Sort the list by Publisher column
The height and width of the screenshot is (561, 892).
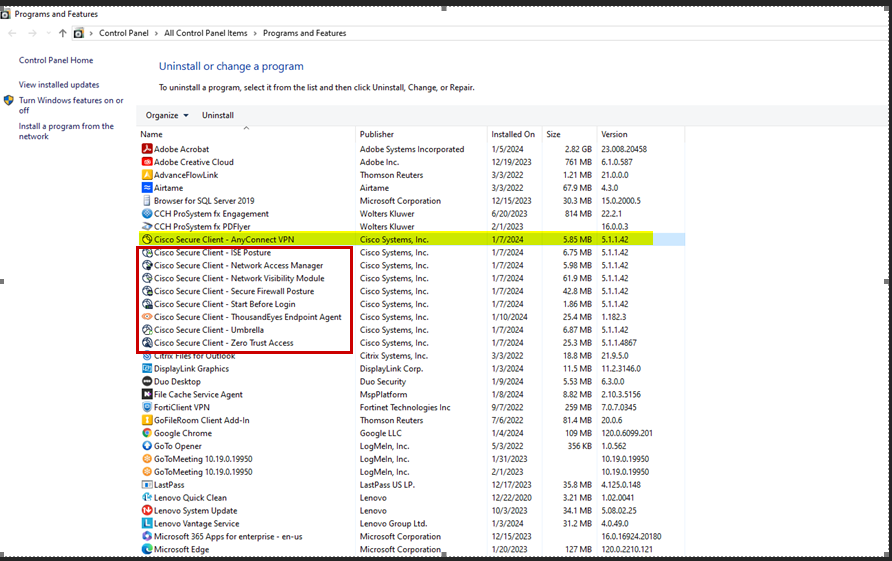point(377,134)
